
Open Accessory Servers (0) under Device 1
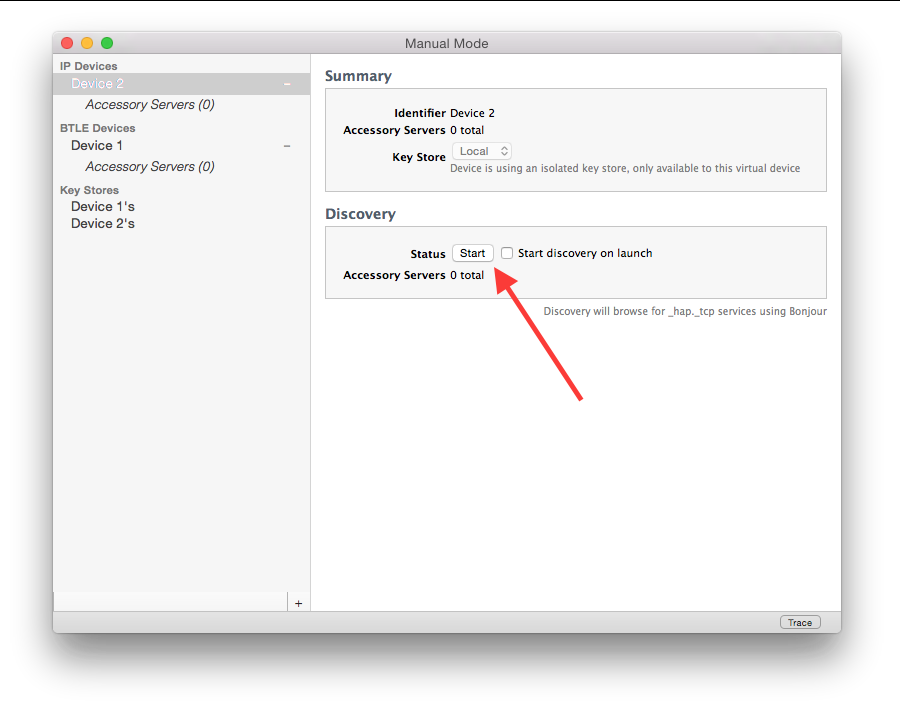coord(150,166)
